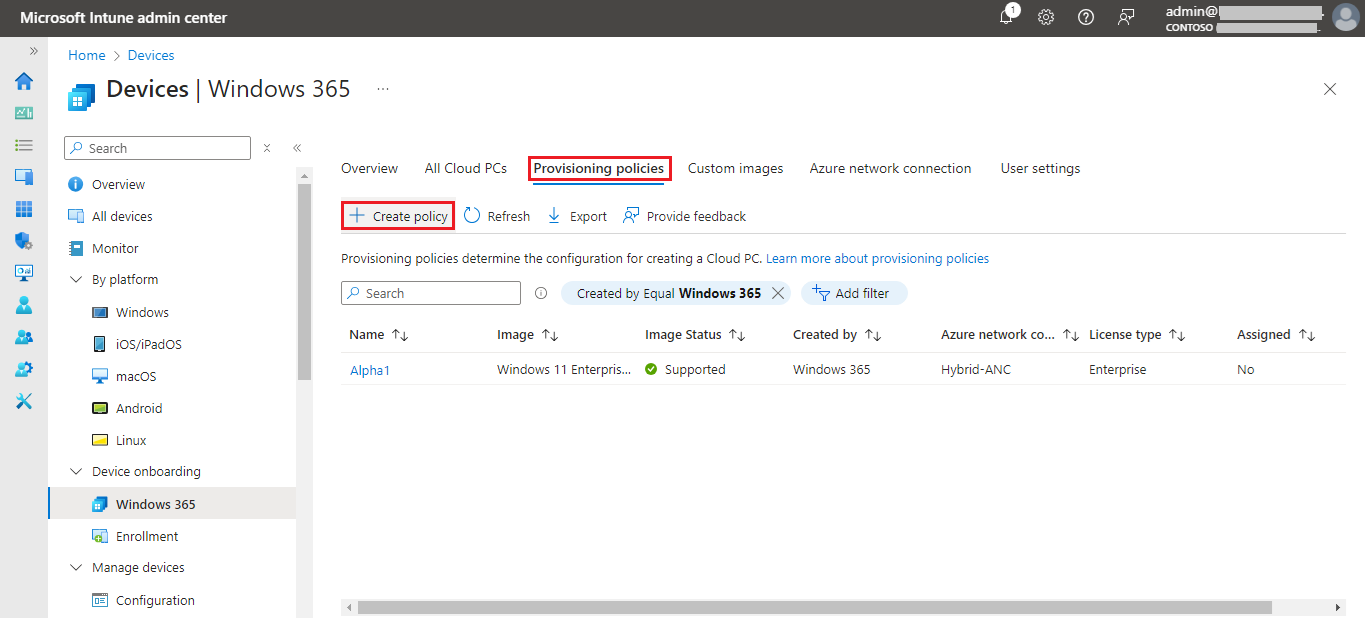The image size is (1365, 618).
Task: Open Troubleshooting tools icon in left rail
Action: pos(24,401)
